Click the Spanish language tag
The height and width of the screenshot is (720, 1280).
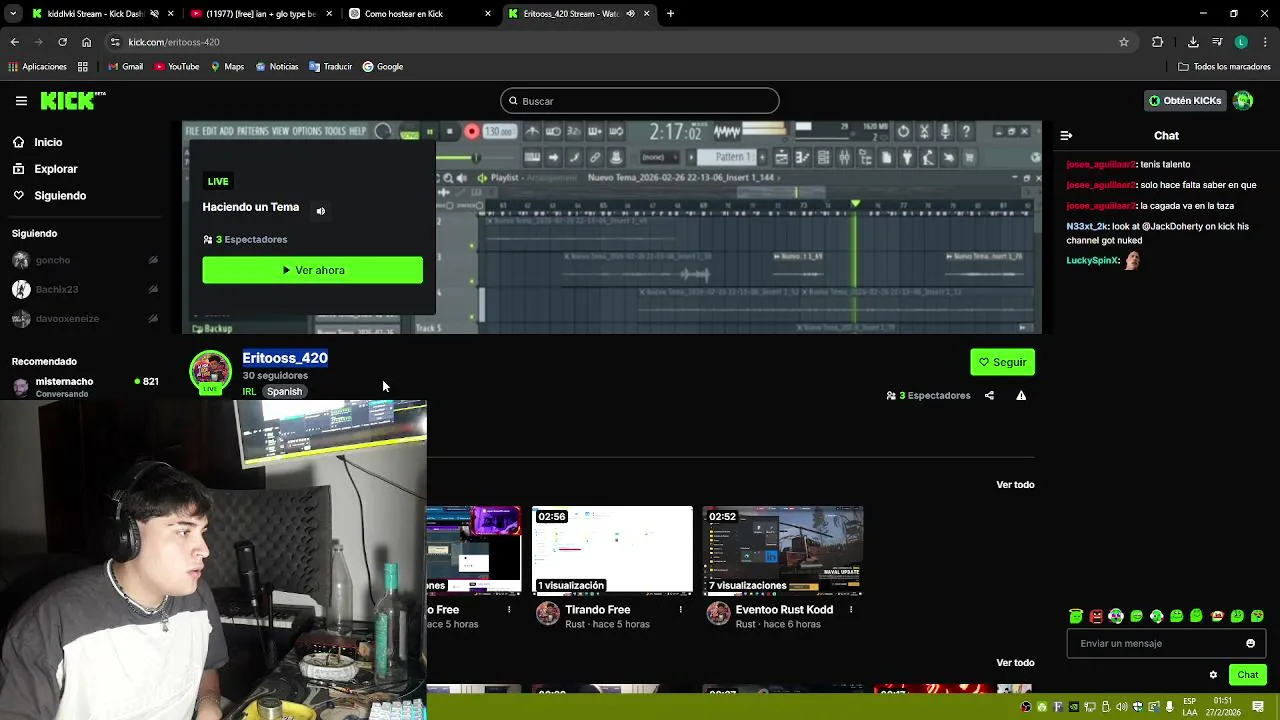tap(284, 392)
